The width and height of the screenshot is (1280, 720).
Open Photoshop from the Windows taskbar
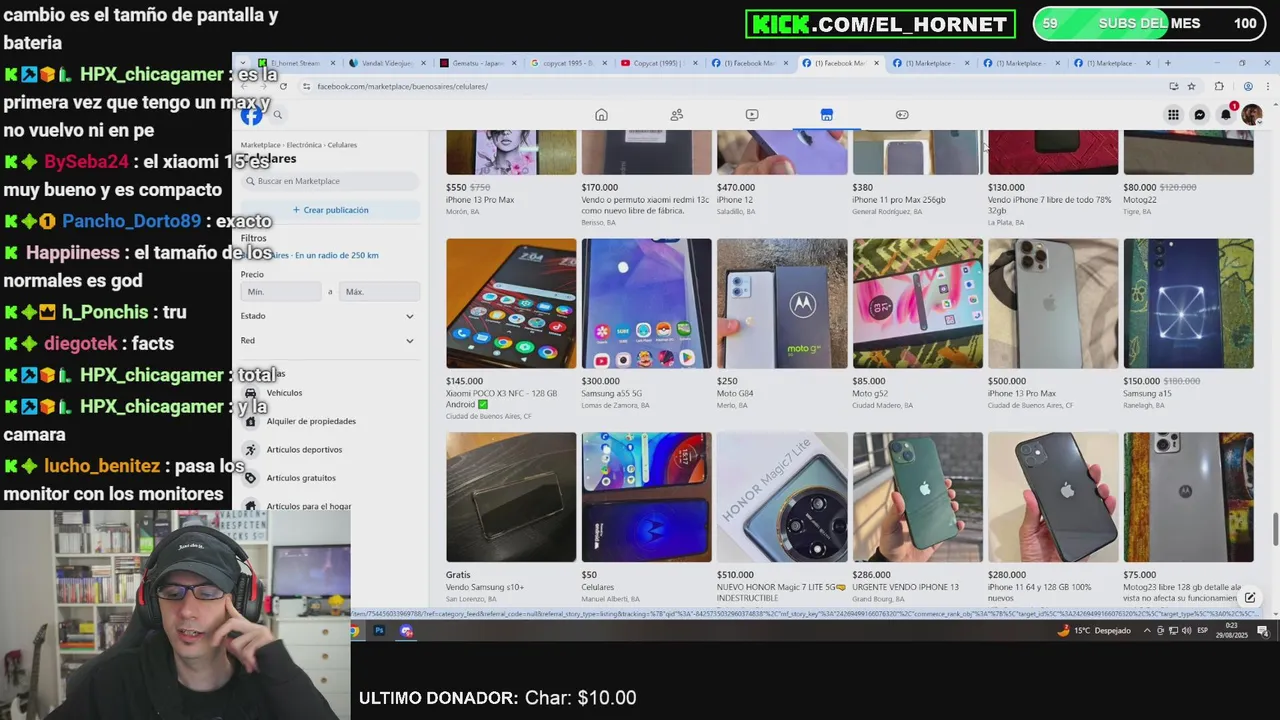[379, 631]
